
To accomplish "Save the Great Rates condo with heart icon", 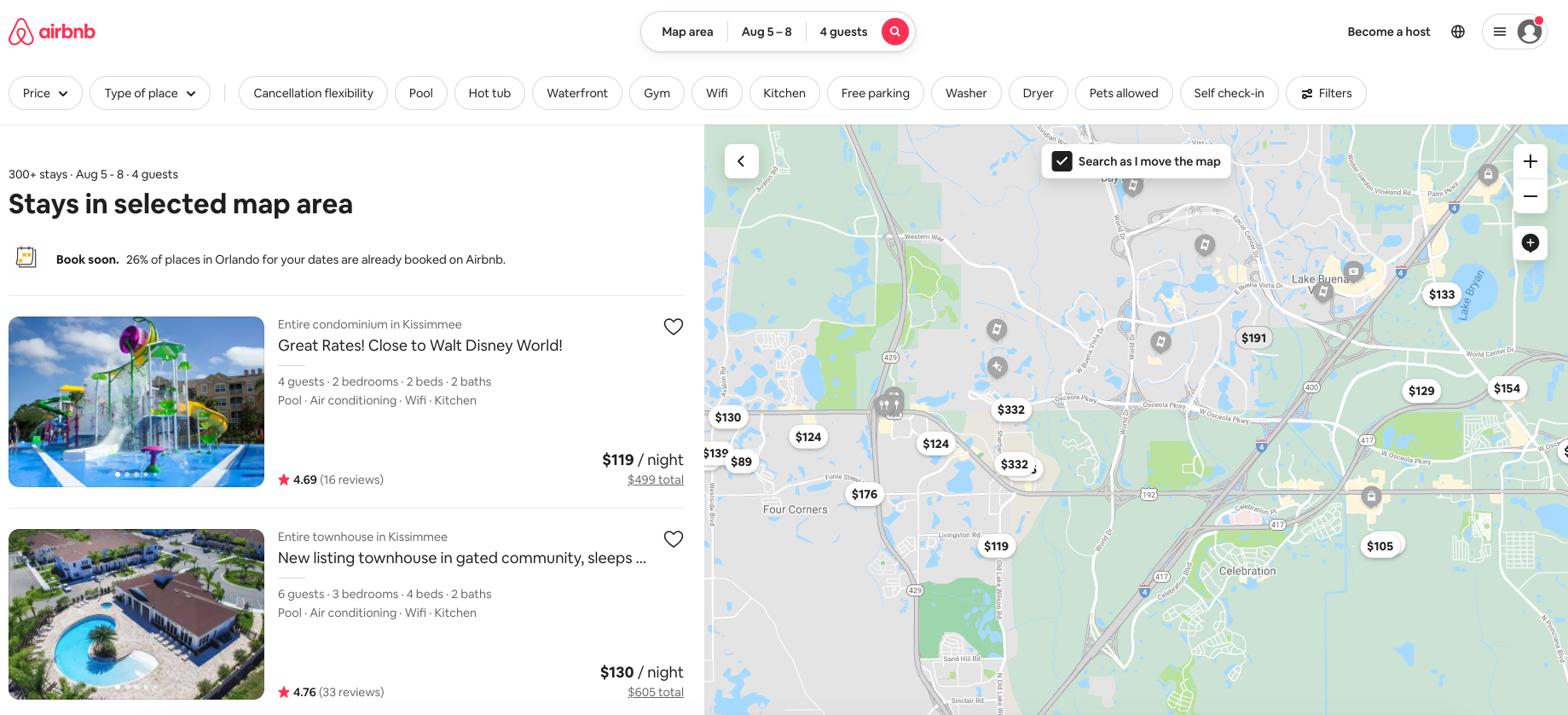I will pos(674,327).
